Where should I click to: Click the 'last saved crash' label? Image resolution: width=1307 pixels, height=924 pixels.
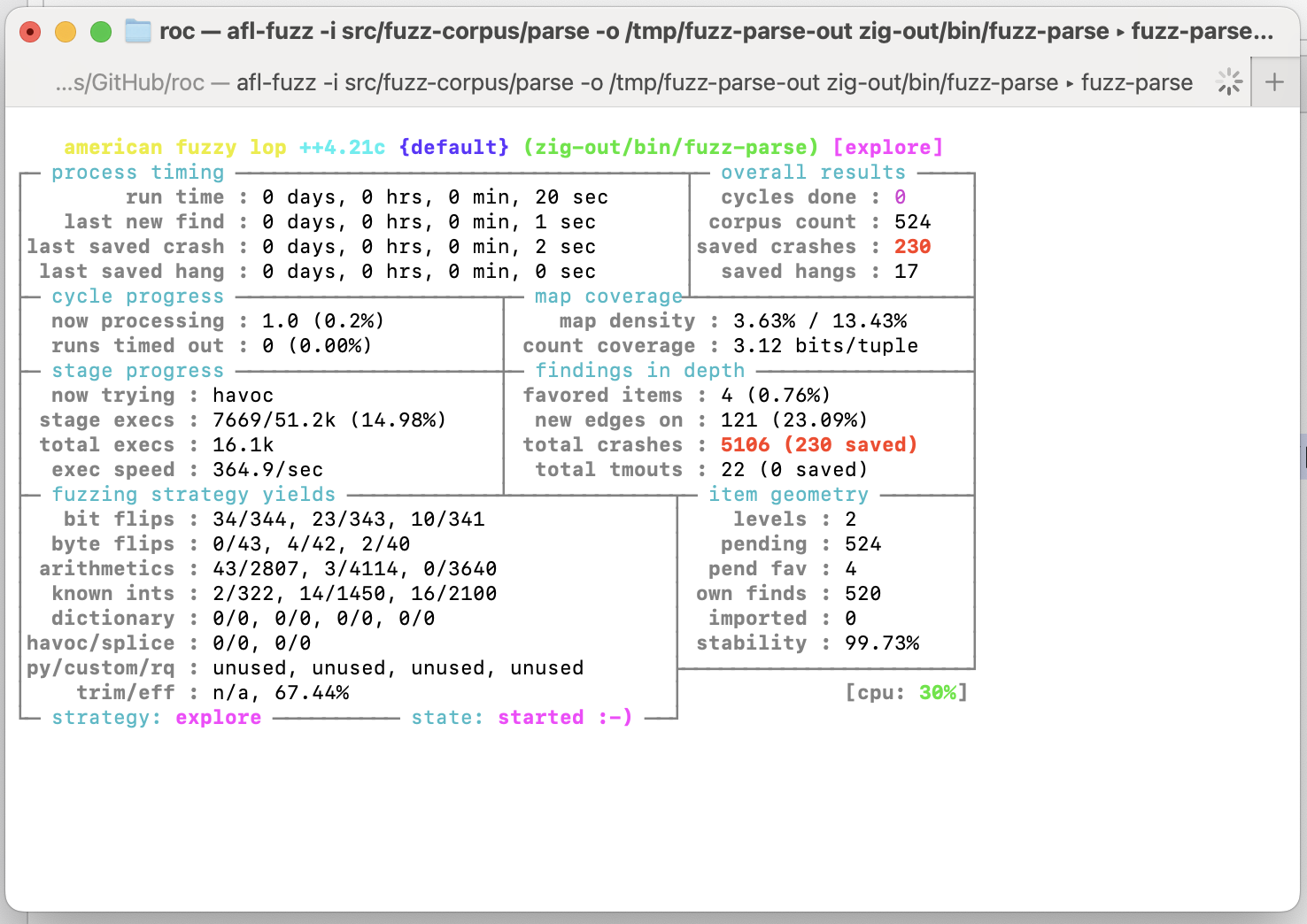pyautogui.click(x=126, y=246)
